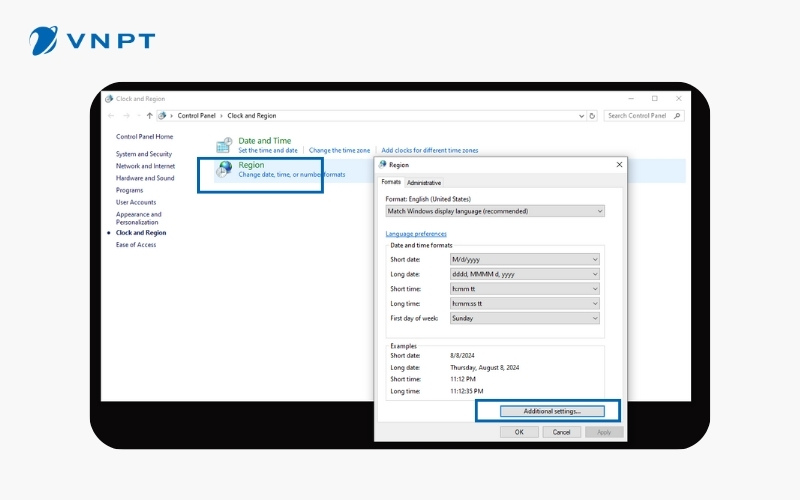This screenshot has height=500, width=800.
Task: Click the Date and Time clock icon
Action: tap(224, 146)
